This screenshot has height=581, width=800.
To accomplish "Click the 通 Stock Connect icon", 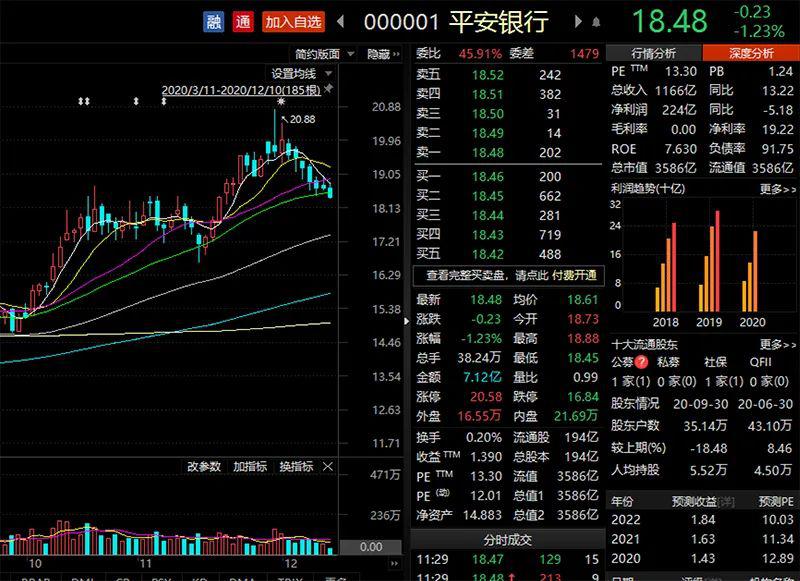I will [x=241, y=21].
